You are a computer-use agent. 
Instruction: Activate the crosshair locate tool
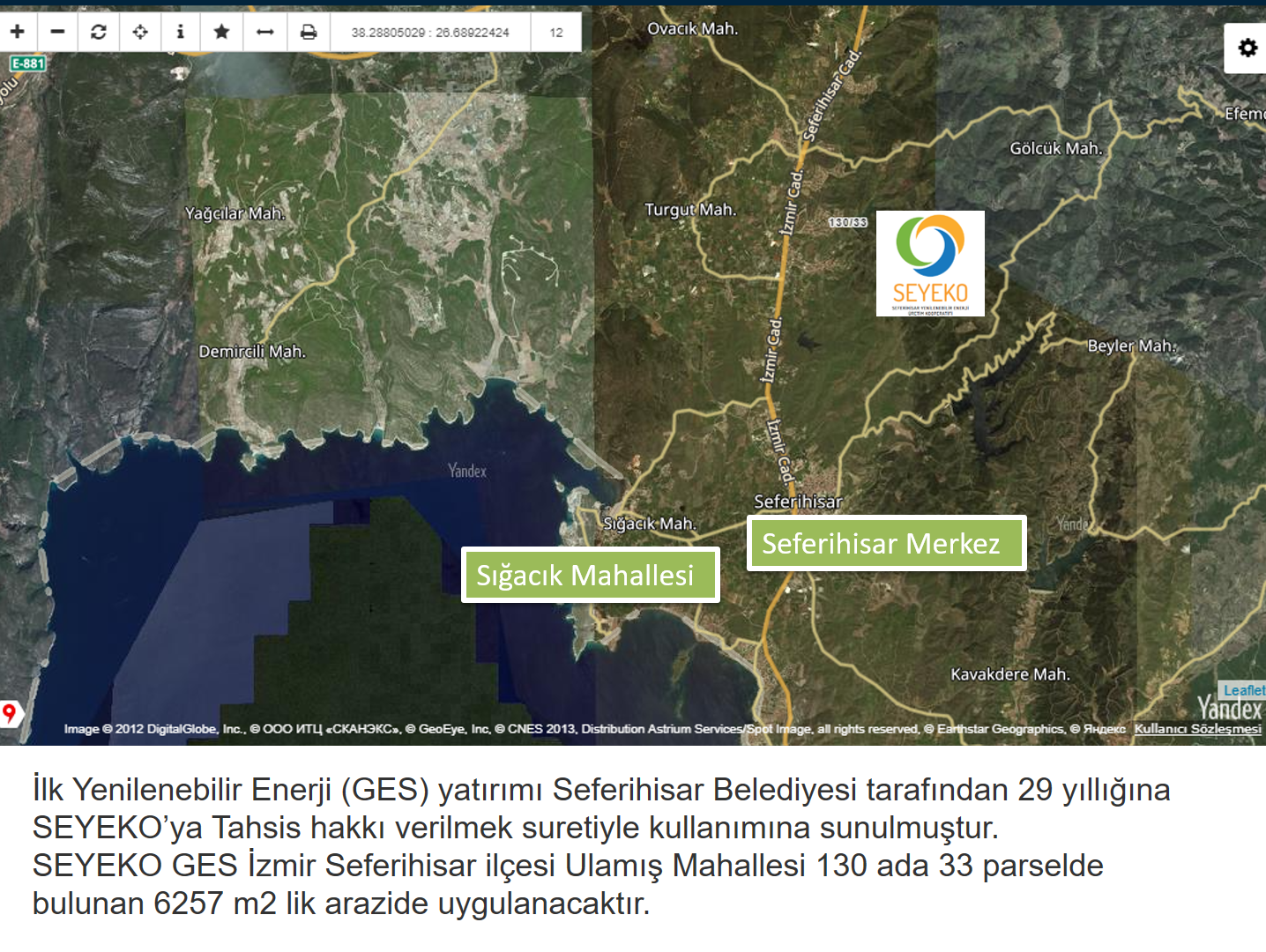click(x=140, y=33)
